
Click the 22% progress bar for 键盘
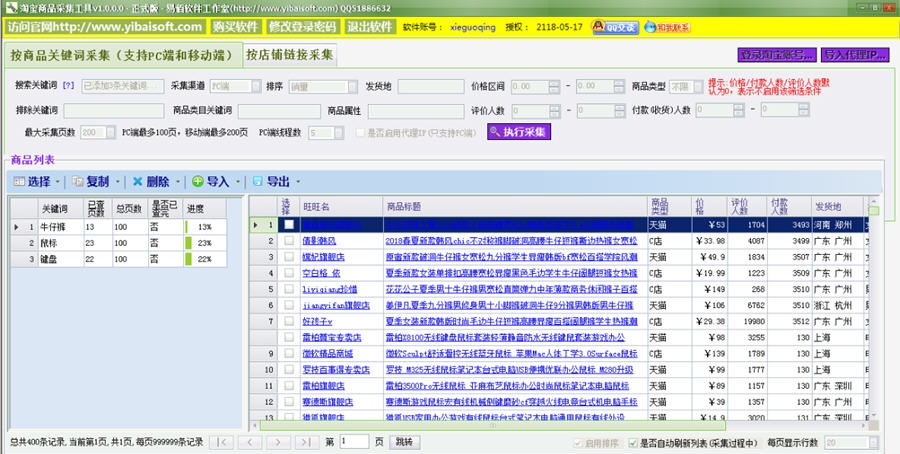(x=205, y=259)
